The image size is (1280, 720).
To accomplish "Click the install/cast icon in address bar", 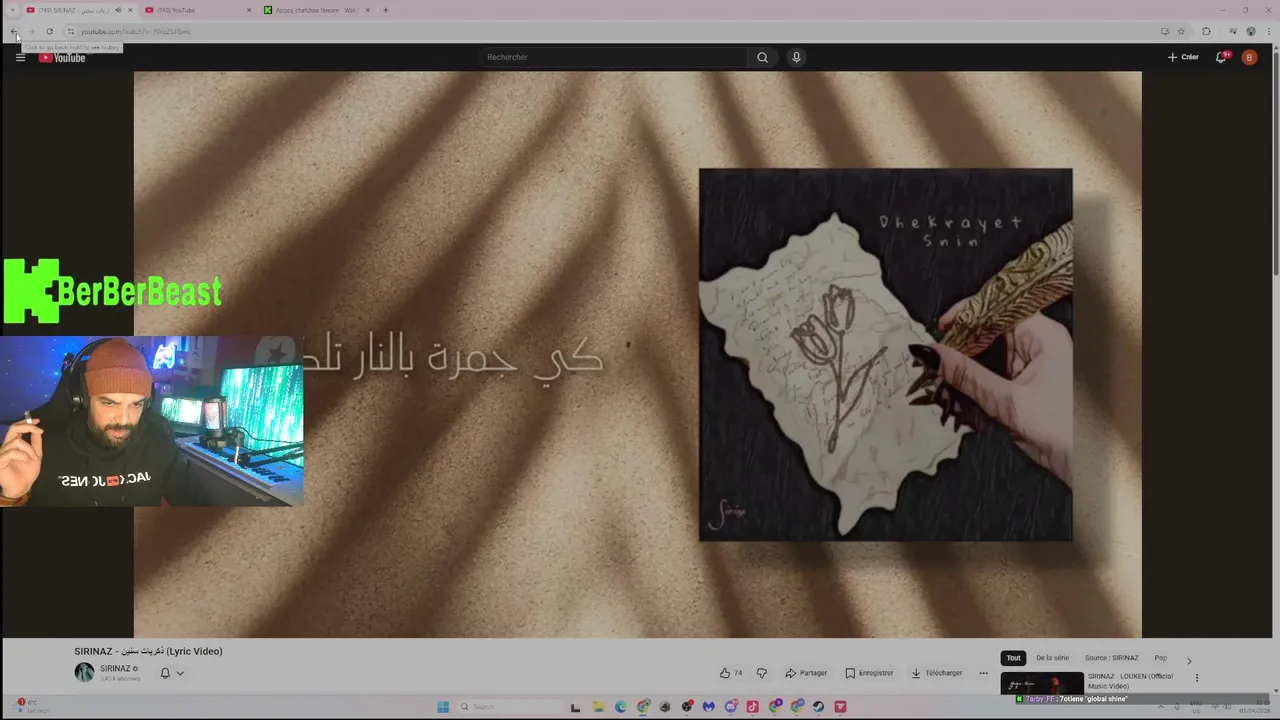I will pos(1164,31).
